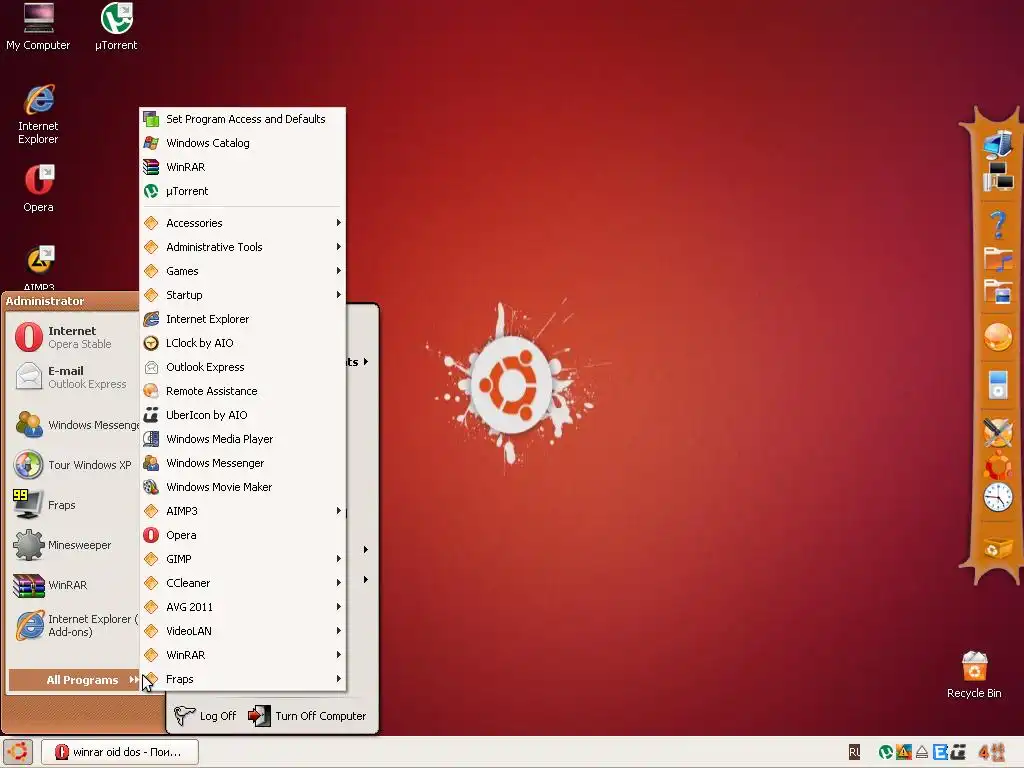Image resolution: width=1024 pixels, height=768 pixels.
Task: Open Windows Catalog in the programs list
Action: coord(242,143)
